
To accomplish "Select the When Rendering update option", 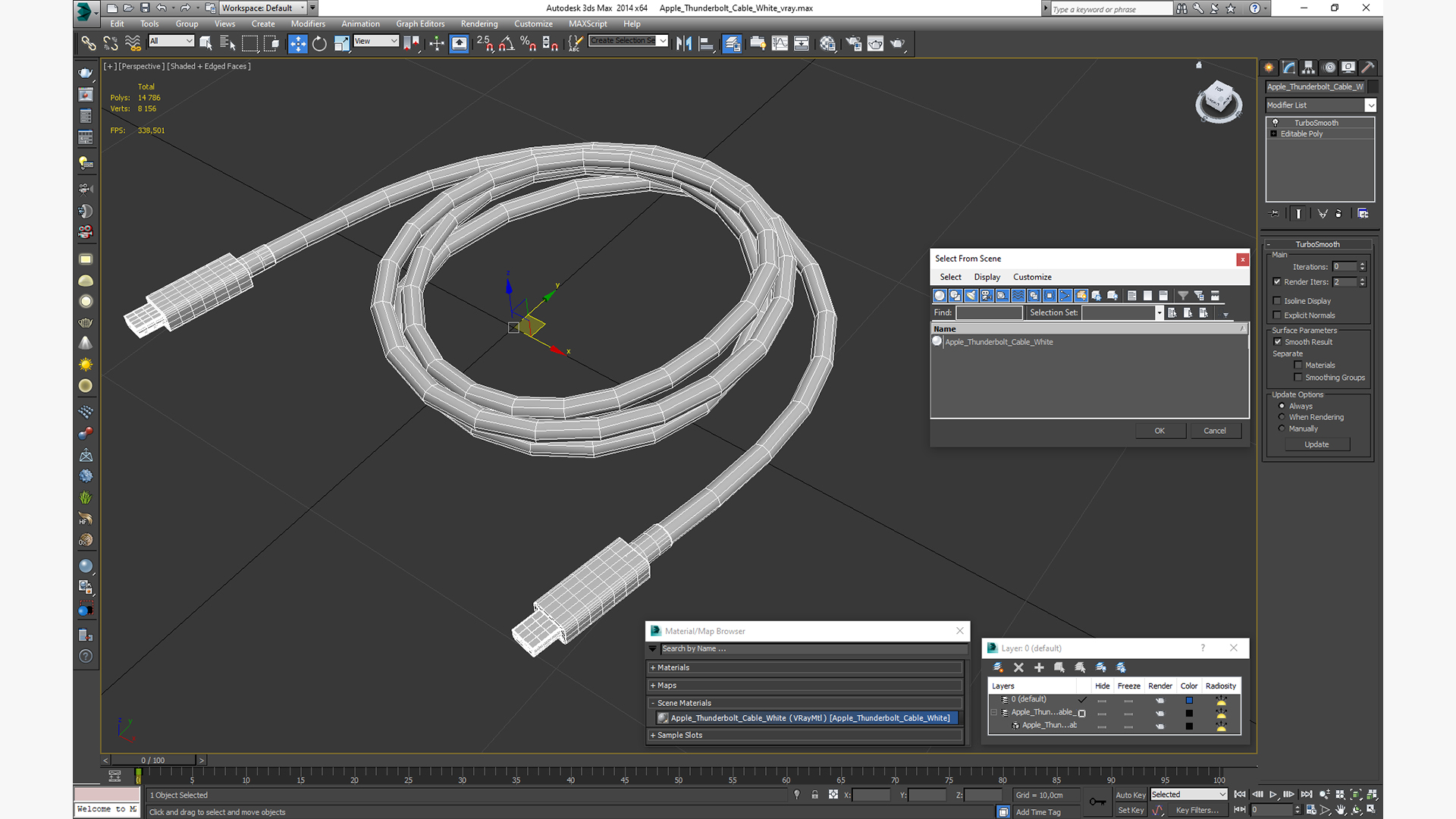I will (1282, 417).
